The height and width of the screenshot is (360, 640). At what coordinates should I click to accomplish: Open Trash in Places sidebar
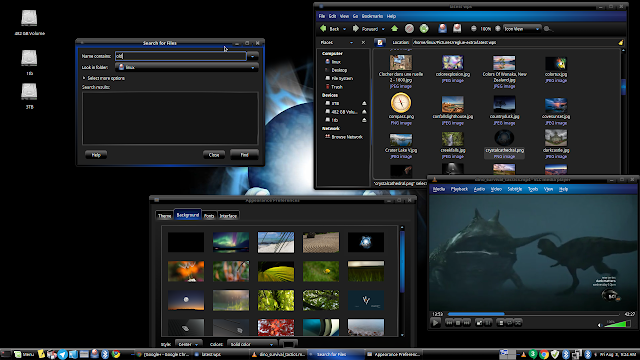coord(334,87)
